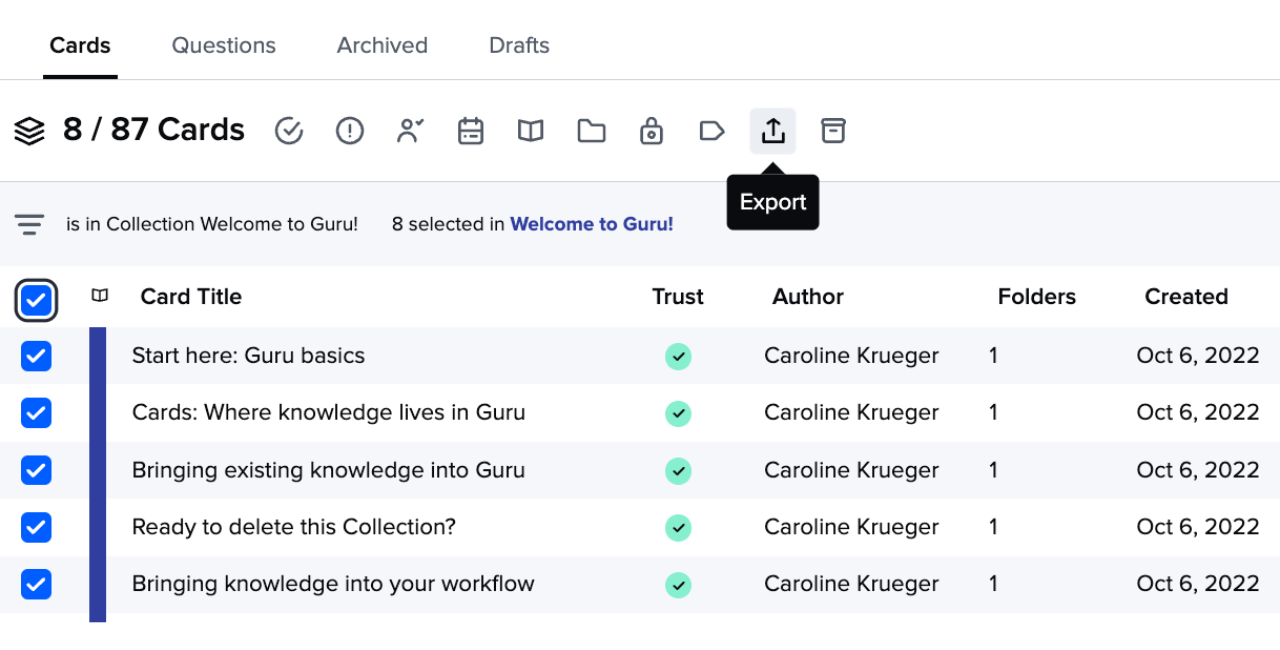
Task: Sort by Author column header
Action: (808, 296)
